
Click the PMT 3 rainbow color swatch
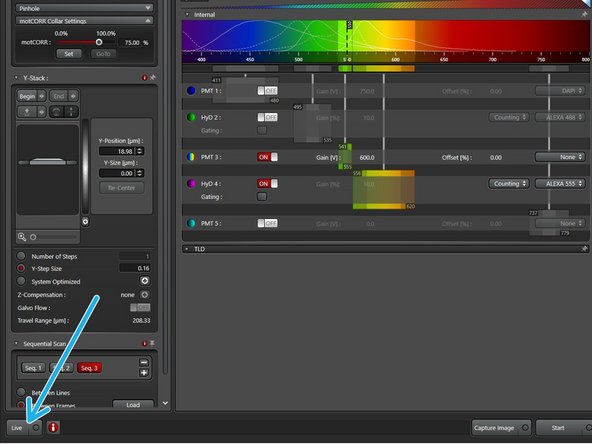[191, 157]
